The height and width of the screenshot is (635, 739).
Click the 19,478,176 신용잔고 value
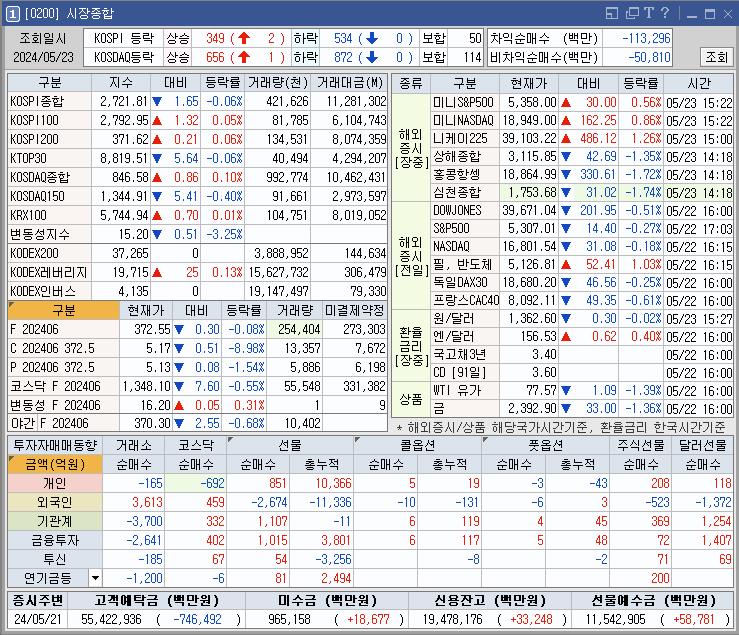pyautogui.click(x=452, y=619)
